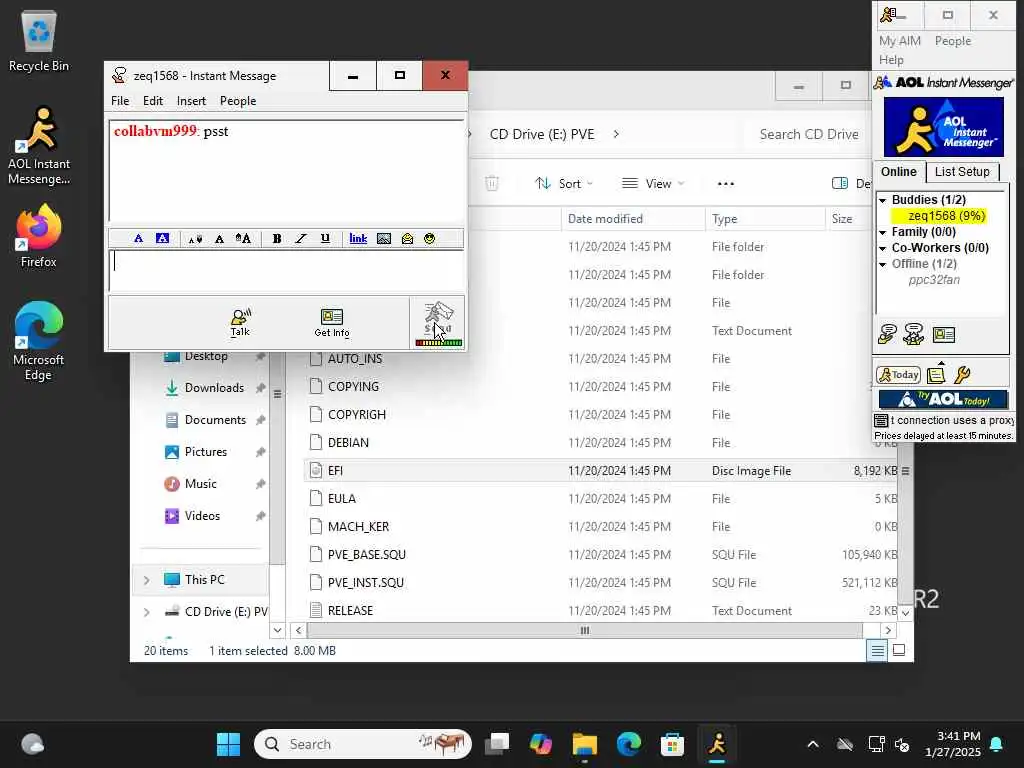Click the AOL Instant Messenger logo banner
Viewport: 1024px width, 768px height.
[943, 127]
